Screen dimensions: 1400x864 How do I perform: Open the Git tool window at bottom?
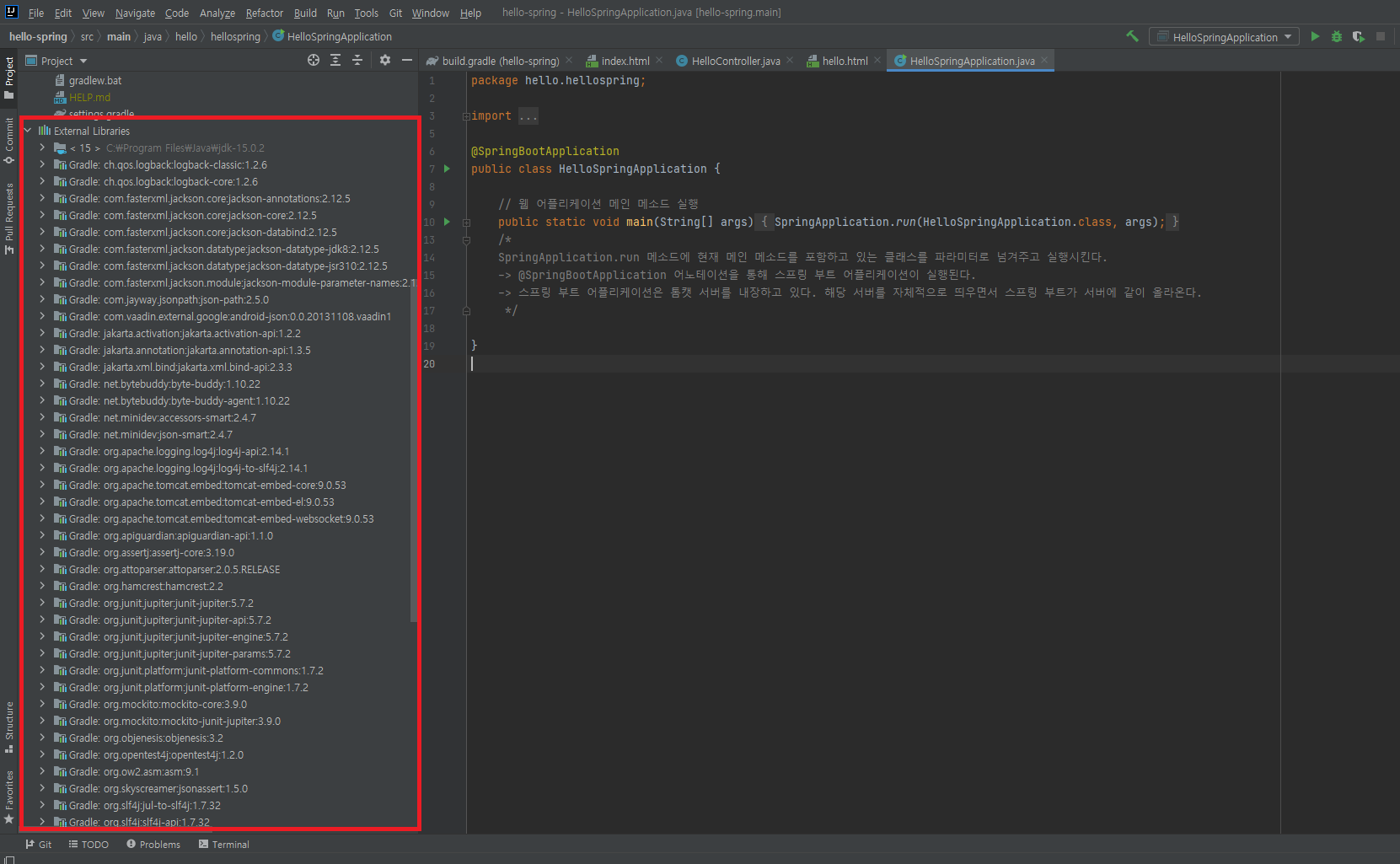coord(39,844)
